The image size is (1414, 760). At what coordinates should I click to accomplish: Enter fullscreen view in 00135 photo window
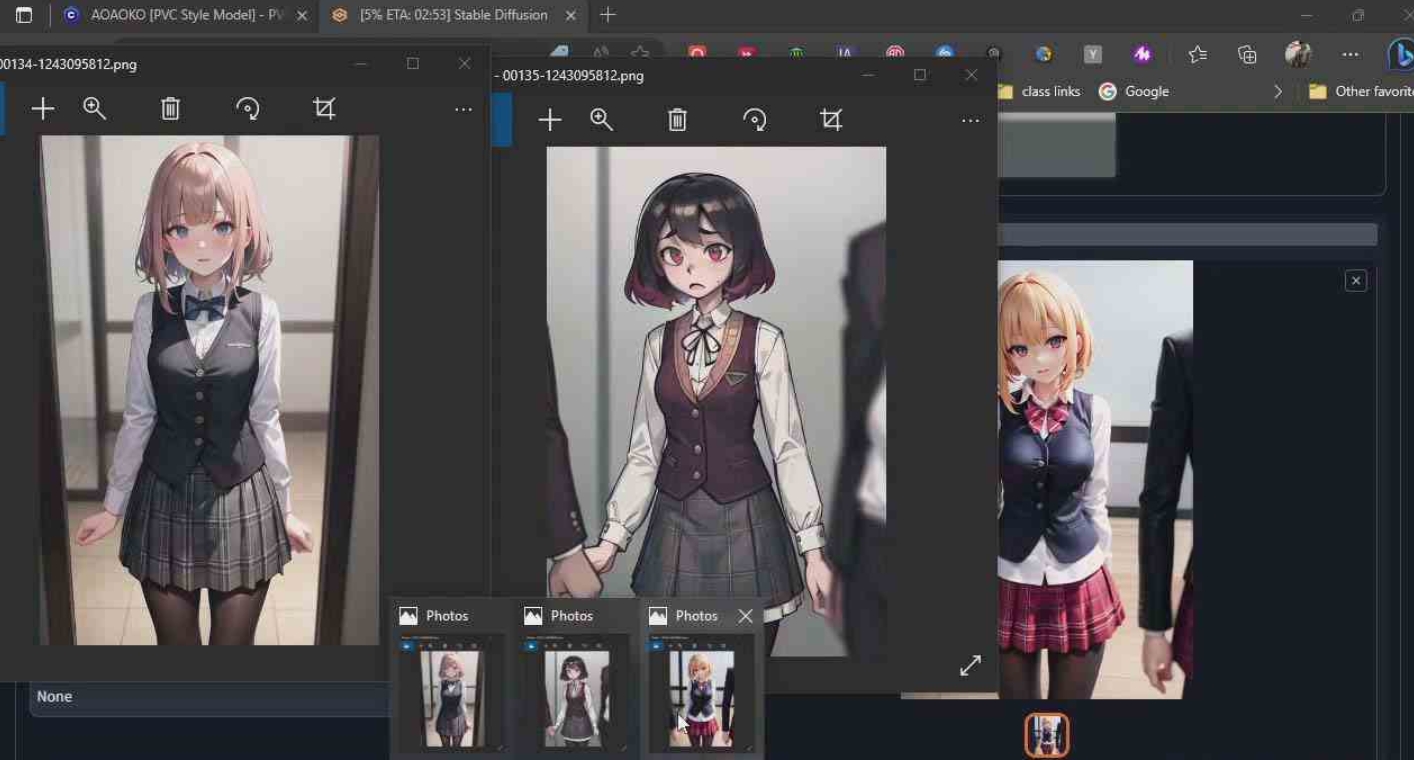970,666
